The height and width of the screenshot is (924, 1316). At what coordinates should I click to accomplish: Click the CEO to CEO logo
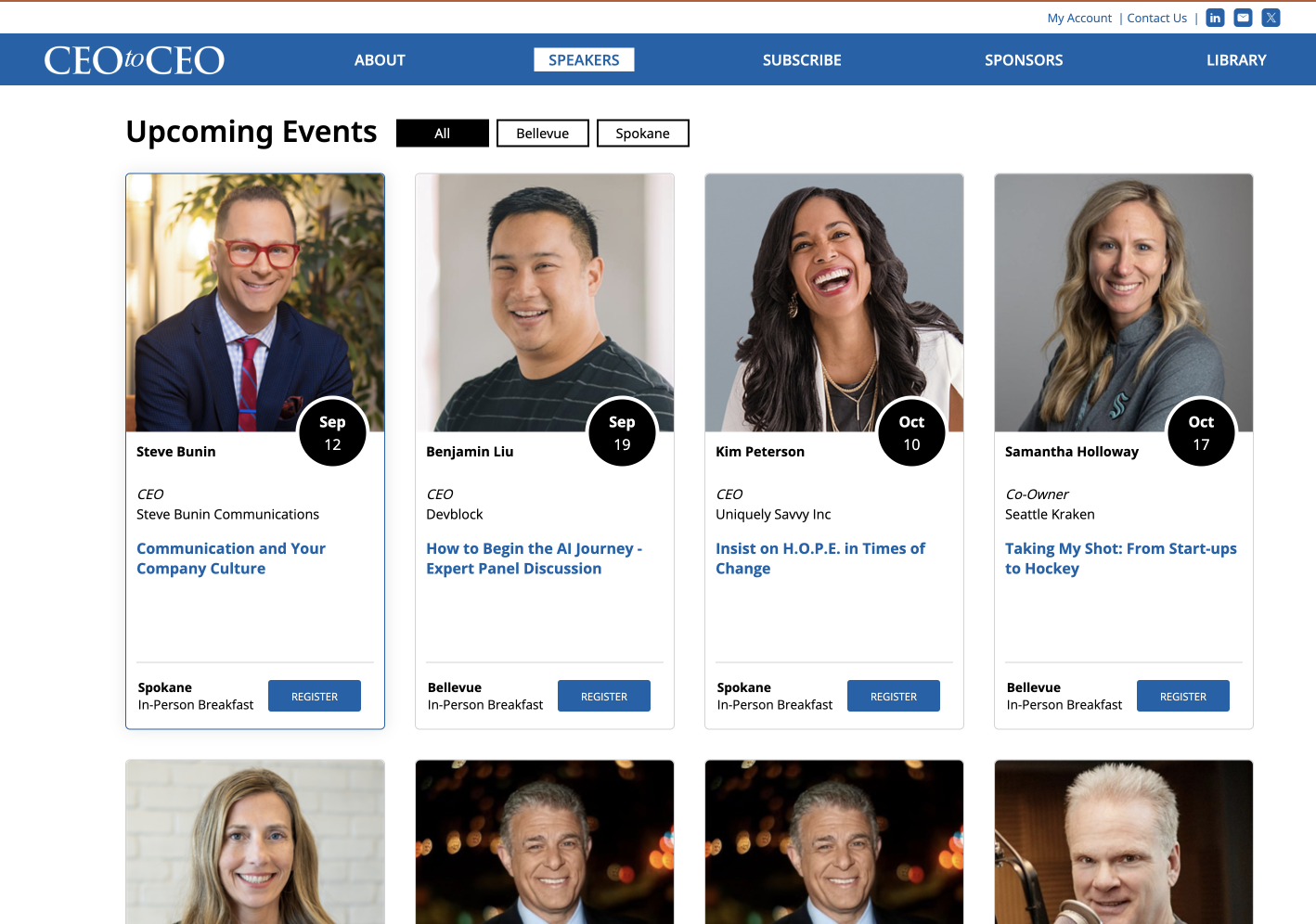(x=135, y=60)
